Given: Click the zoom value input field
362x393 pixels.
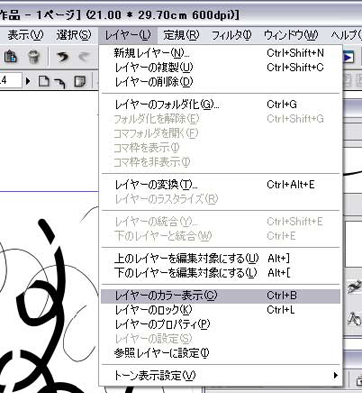Looking at the screenshot, I should (x=11, y=81).
